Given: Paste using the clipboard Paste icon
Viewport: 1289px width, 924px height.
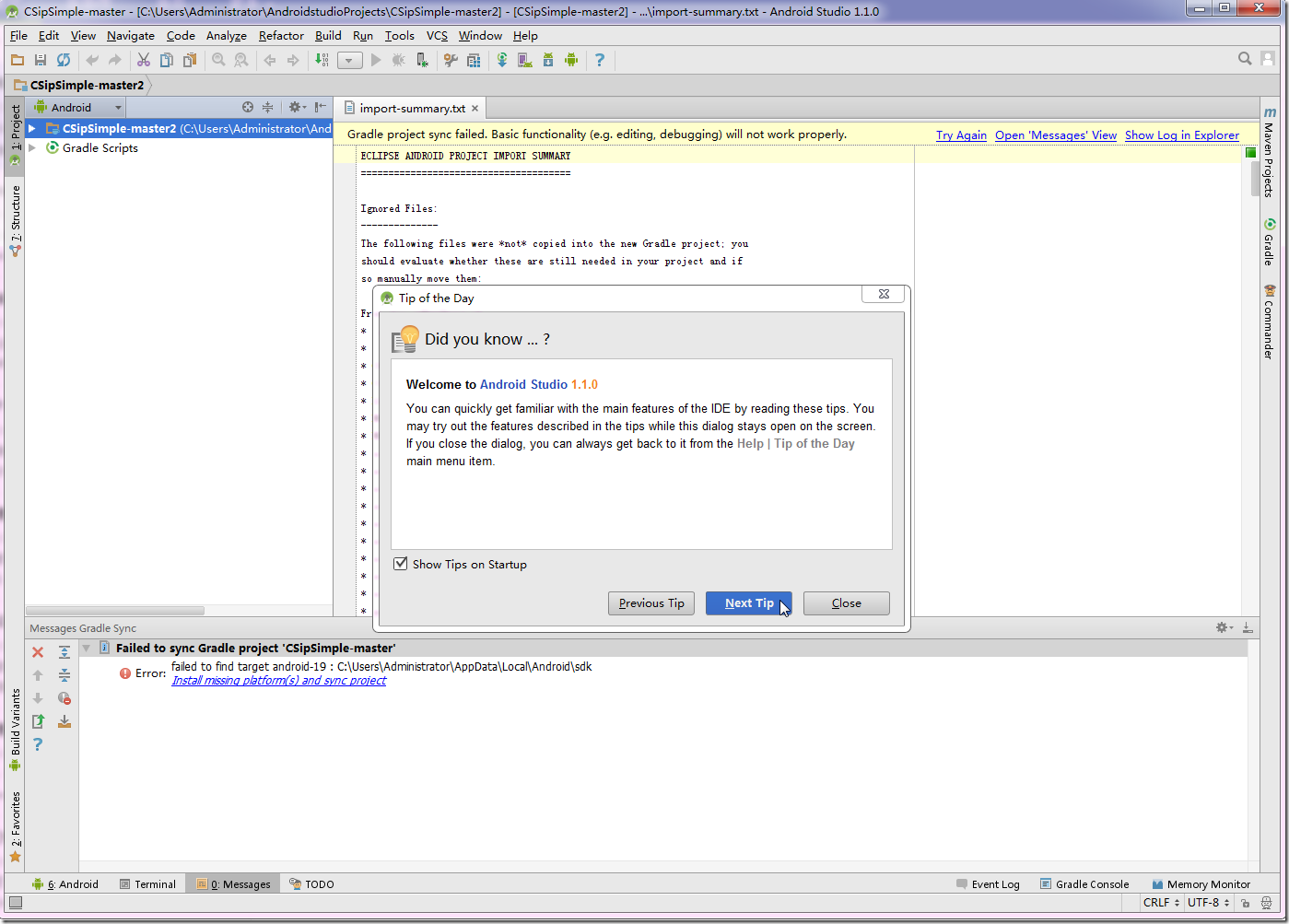Looking at the screenshot, I should pos(190,60).
